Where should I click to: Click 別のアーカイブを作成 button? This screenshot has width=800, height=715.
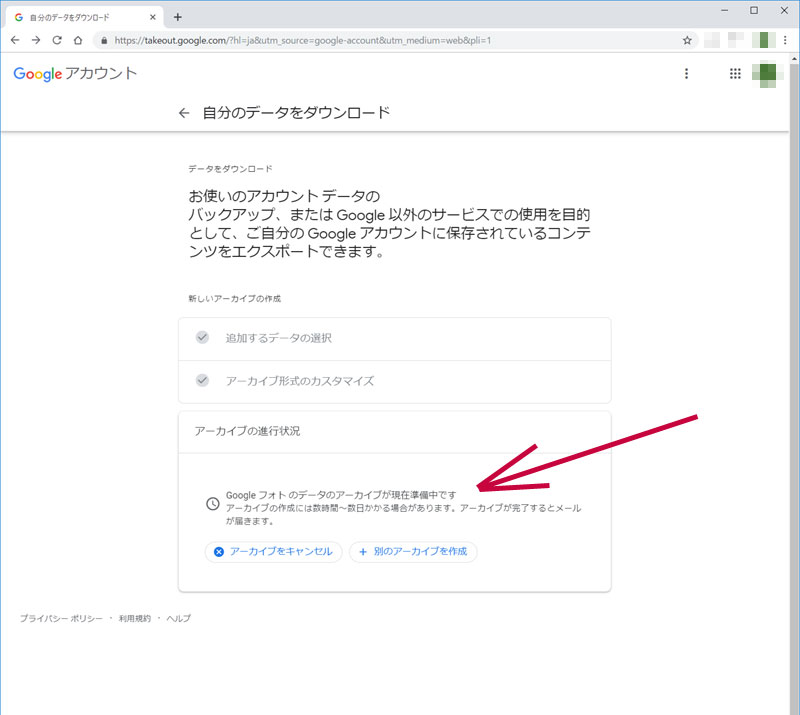click(x=413, y=552)
